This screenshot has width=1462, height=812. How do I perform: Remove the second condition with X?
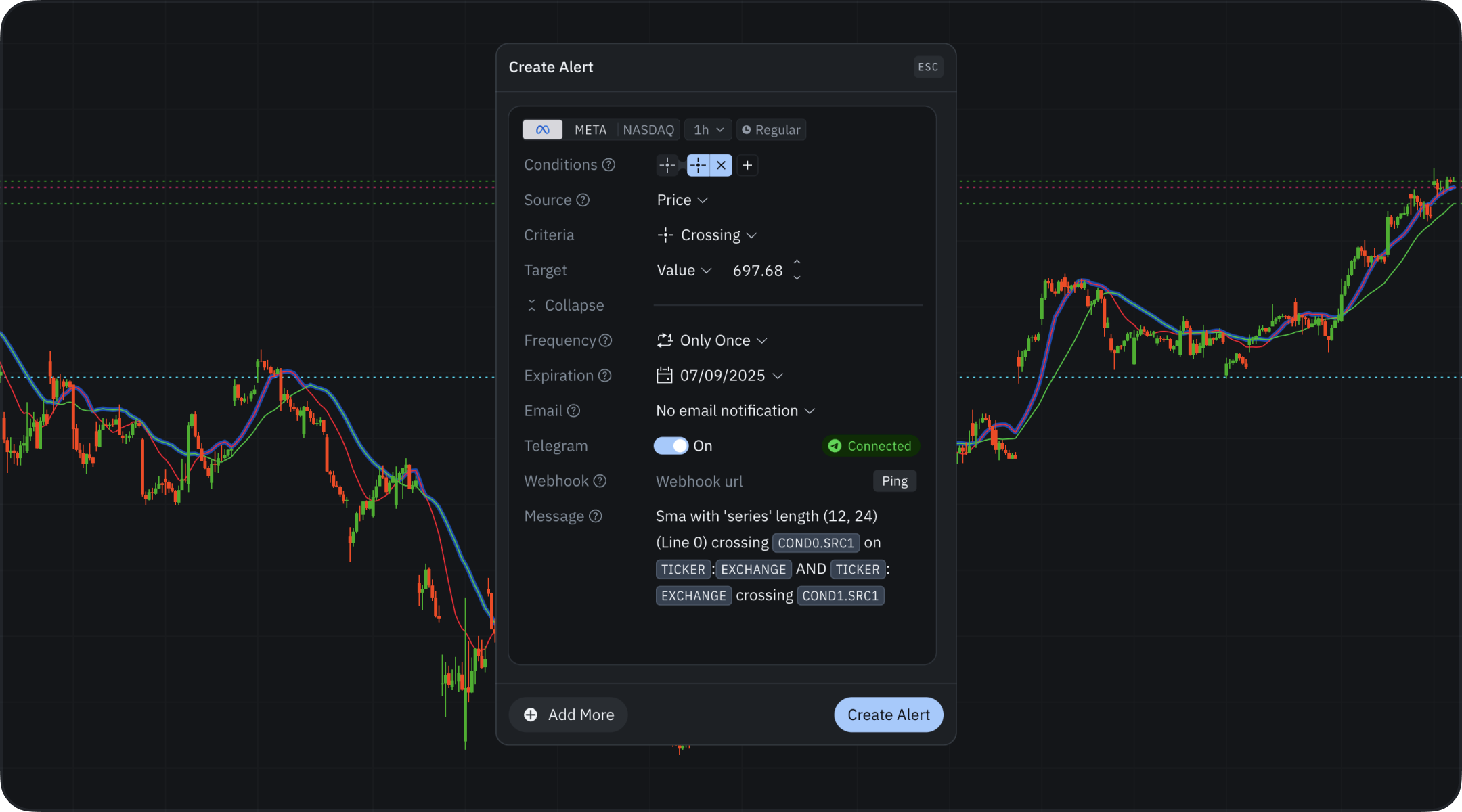tap(722, 165)
